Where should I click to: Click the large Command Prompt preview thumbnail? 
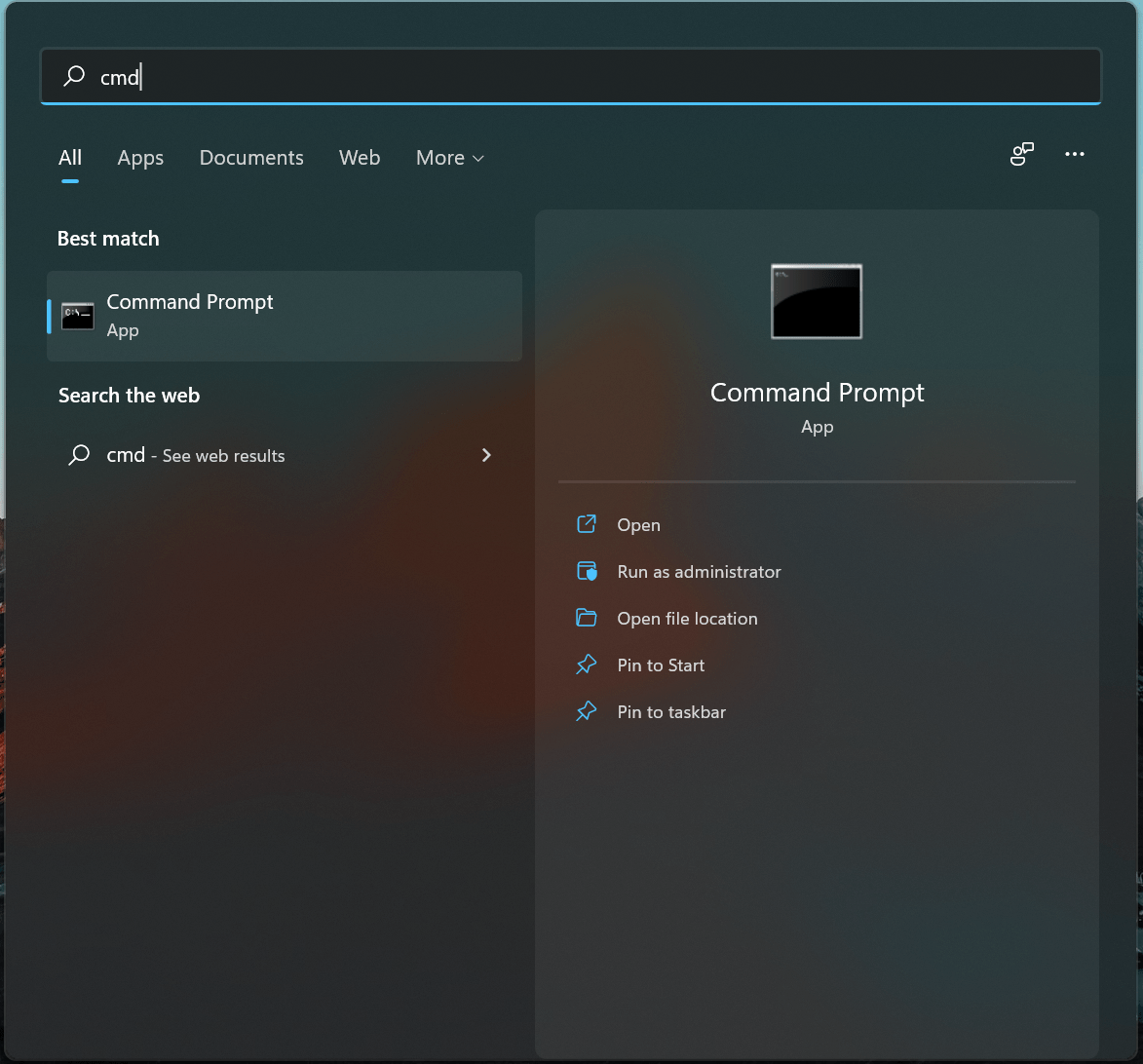click(x=817, y=301)
